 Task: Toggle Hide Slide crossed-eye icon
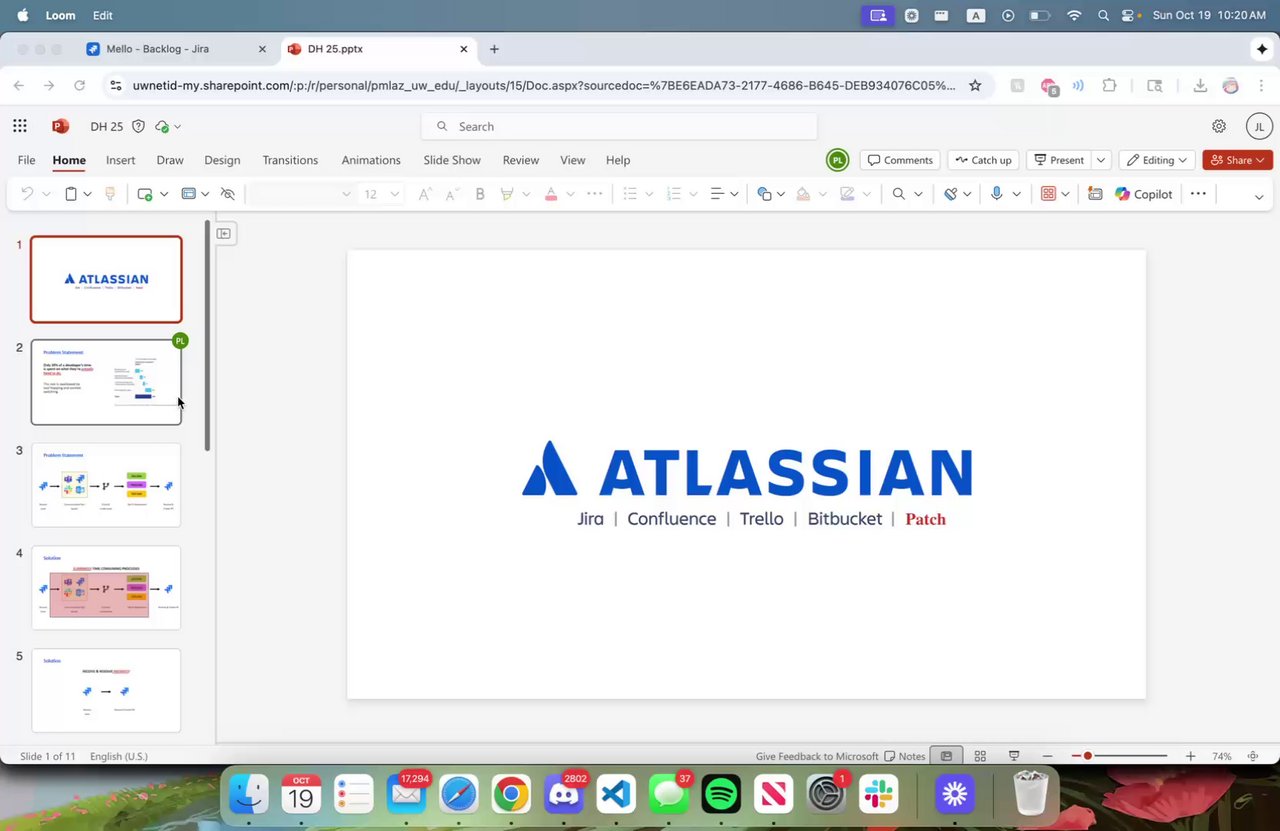click(x=228, y=194)
